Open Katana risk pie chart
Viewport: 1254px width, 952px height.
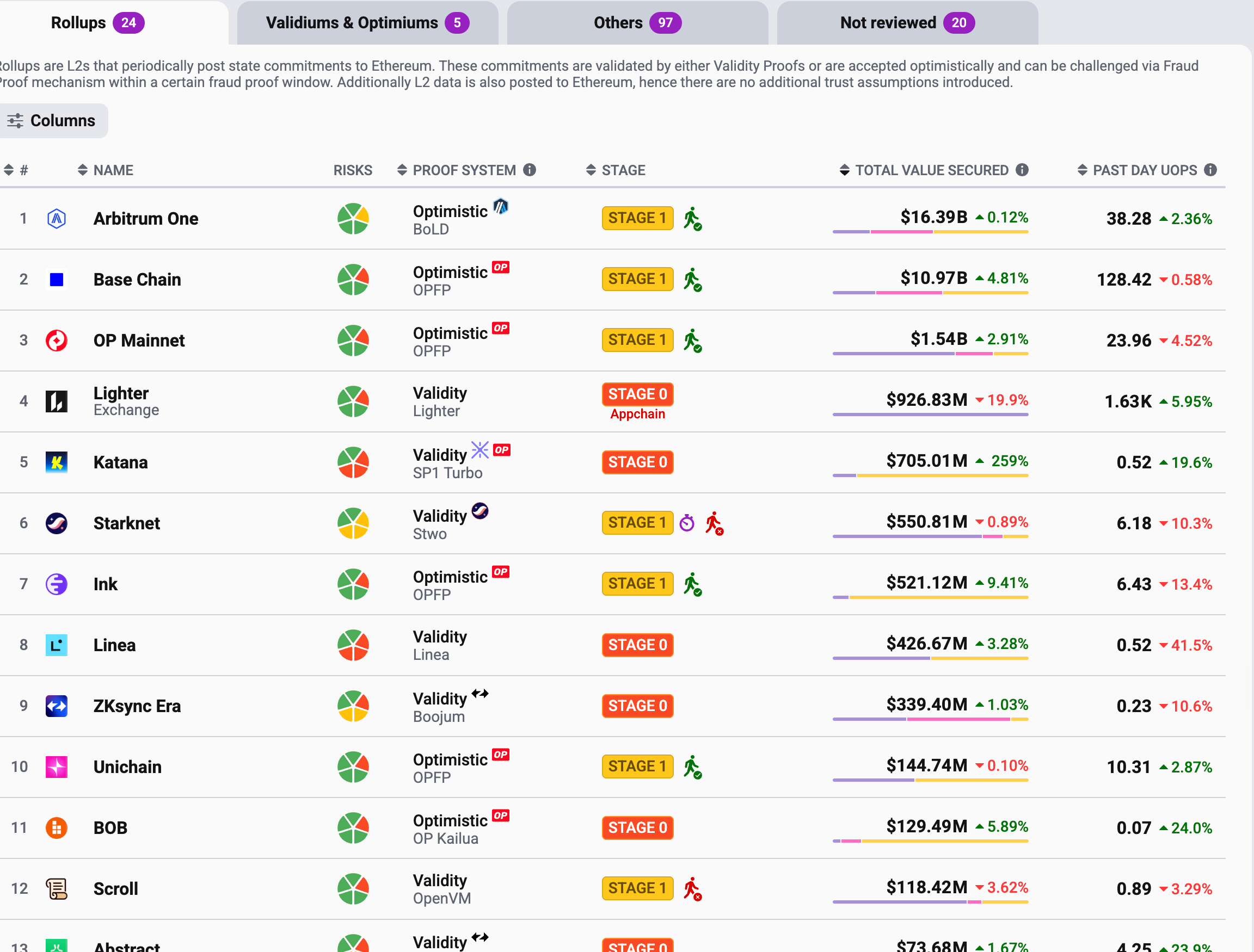pos(353,462)
